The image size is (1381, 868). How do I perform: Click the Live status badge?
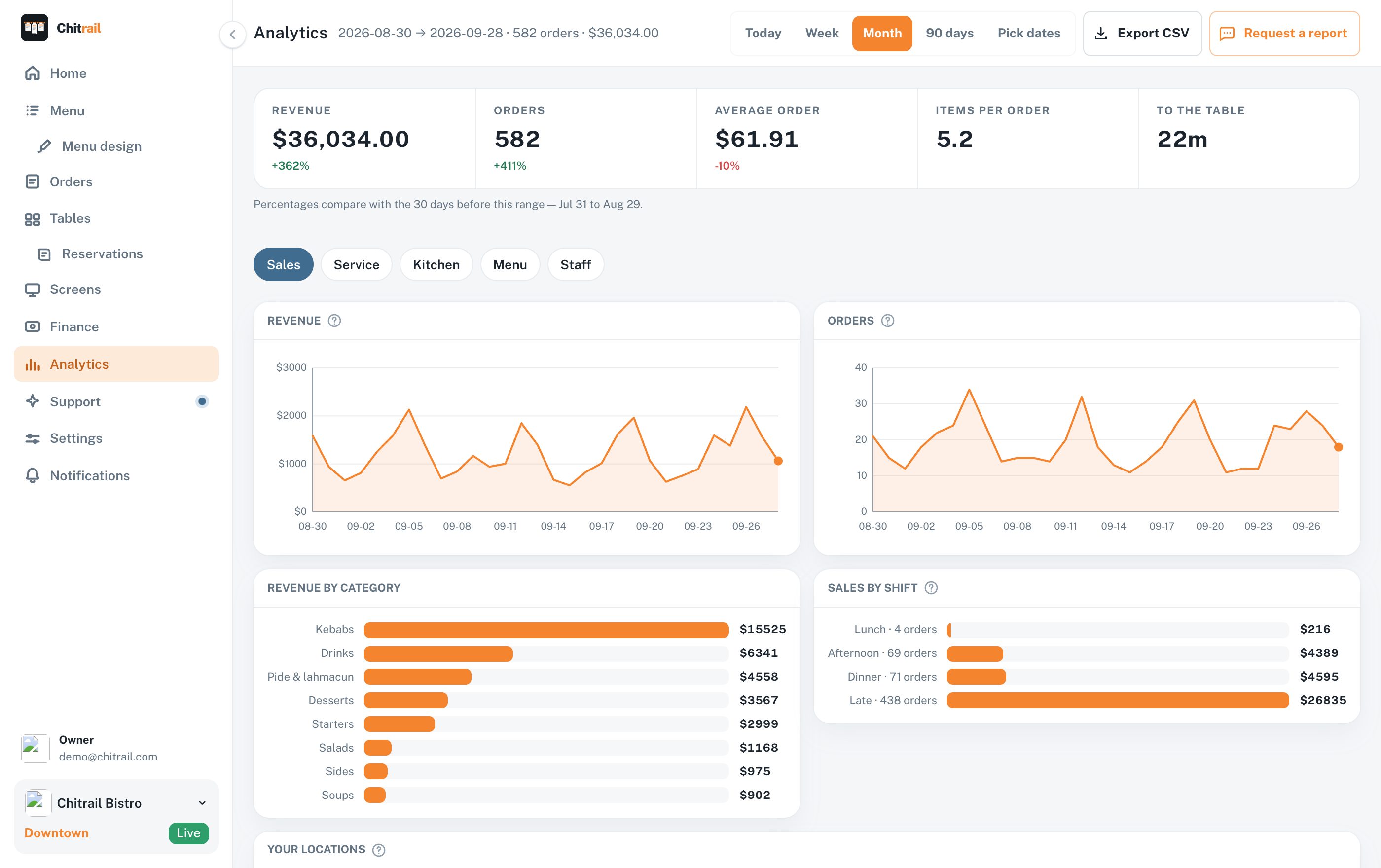(x=189, y=833)
